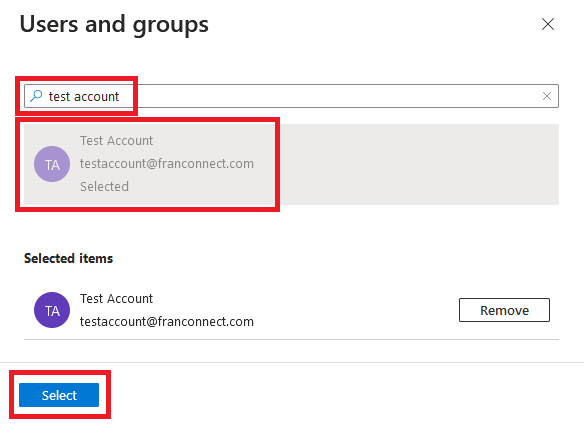Click the Users and groups panel title
The width and height of the screenshot is (584, 434).
point(114,25)
